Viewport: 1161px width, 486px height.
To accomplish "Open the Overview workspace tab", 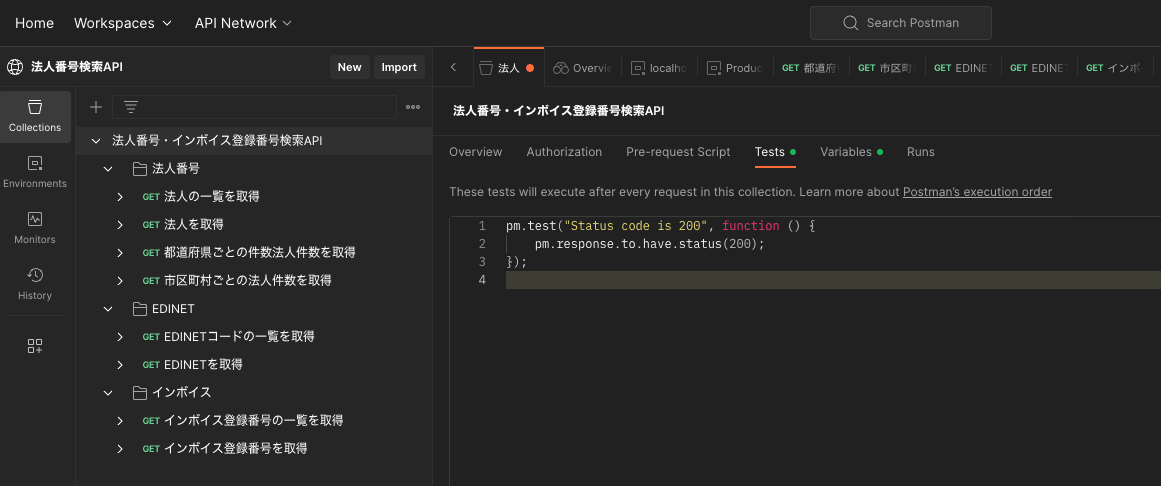I will coord(583,67).
